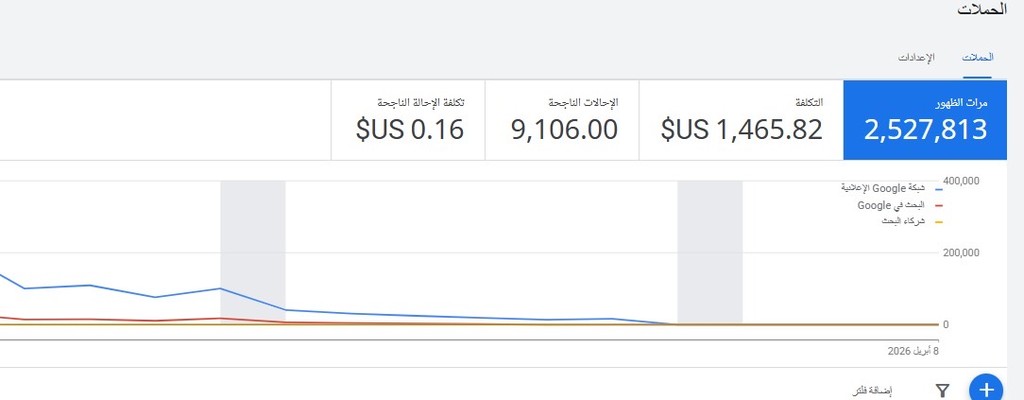
Task: Select the تكلفة الإحالة الناجحة metric card
Action: (x=408, y=120)
